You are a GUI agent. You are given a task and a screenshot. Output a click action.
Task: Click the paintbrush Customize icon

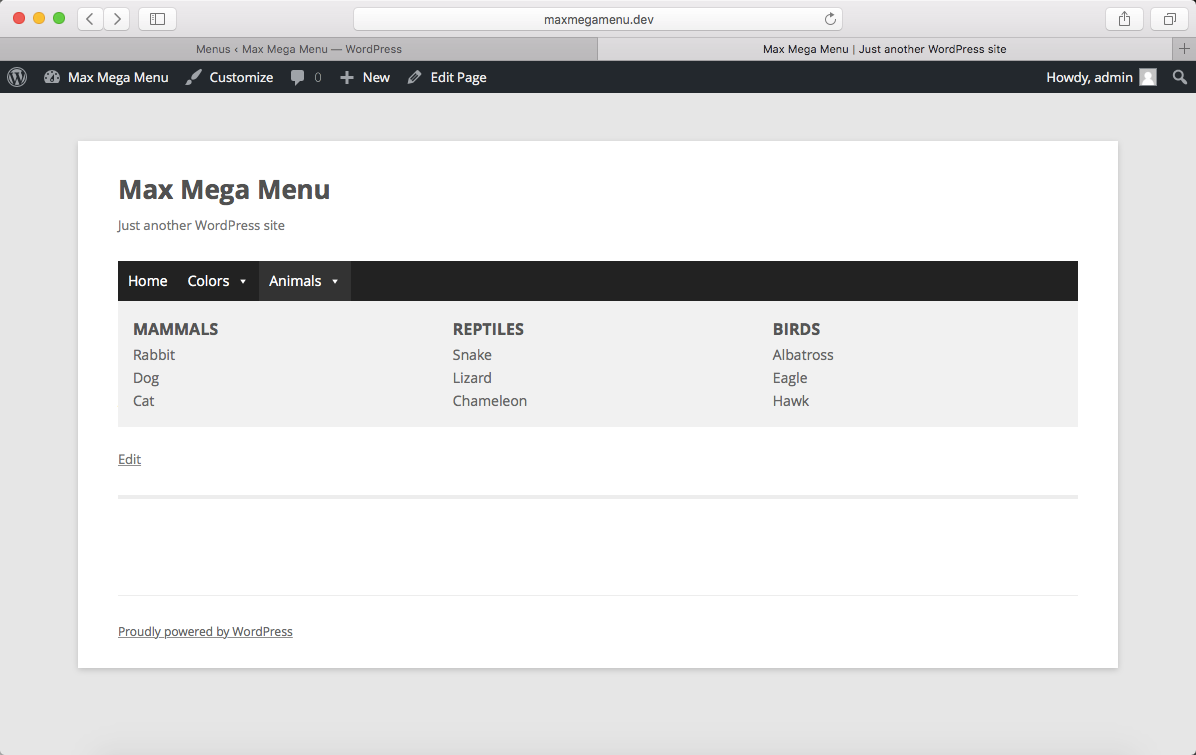coord(194,77)
